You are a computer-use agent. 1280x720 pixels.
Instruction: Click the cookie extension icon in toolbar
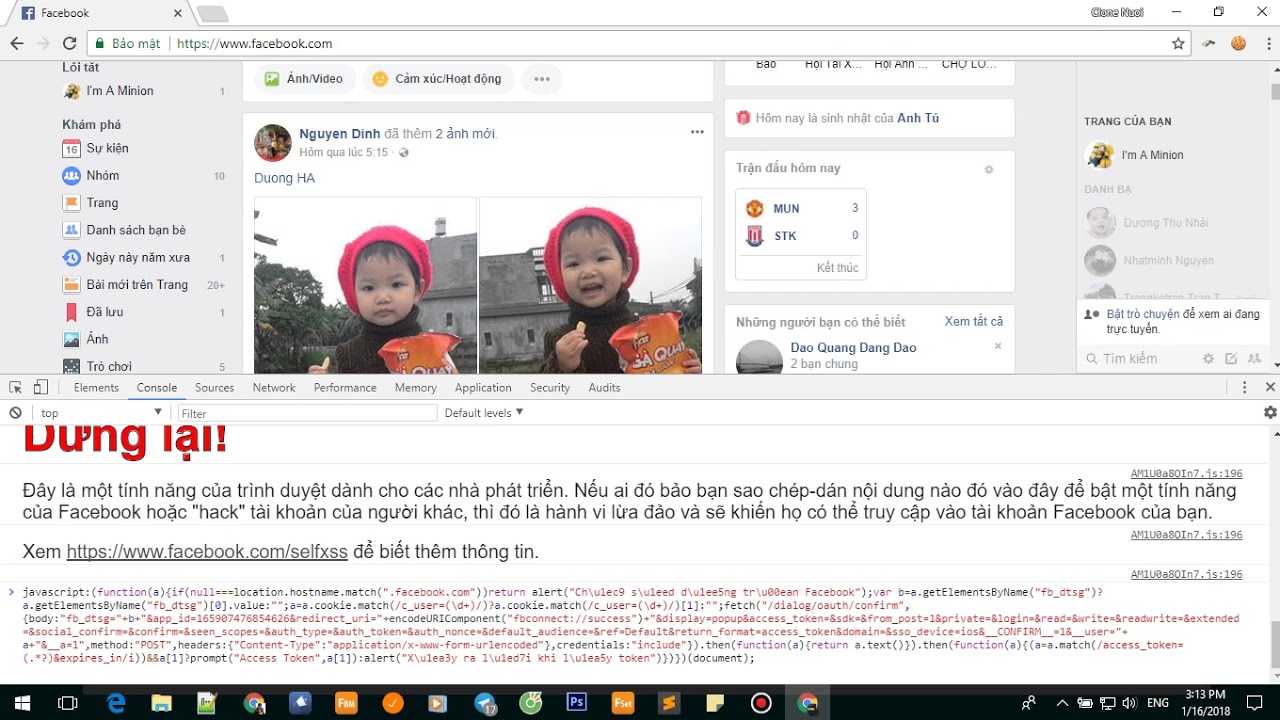(x=1238, y=44)
